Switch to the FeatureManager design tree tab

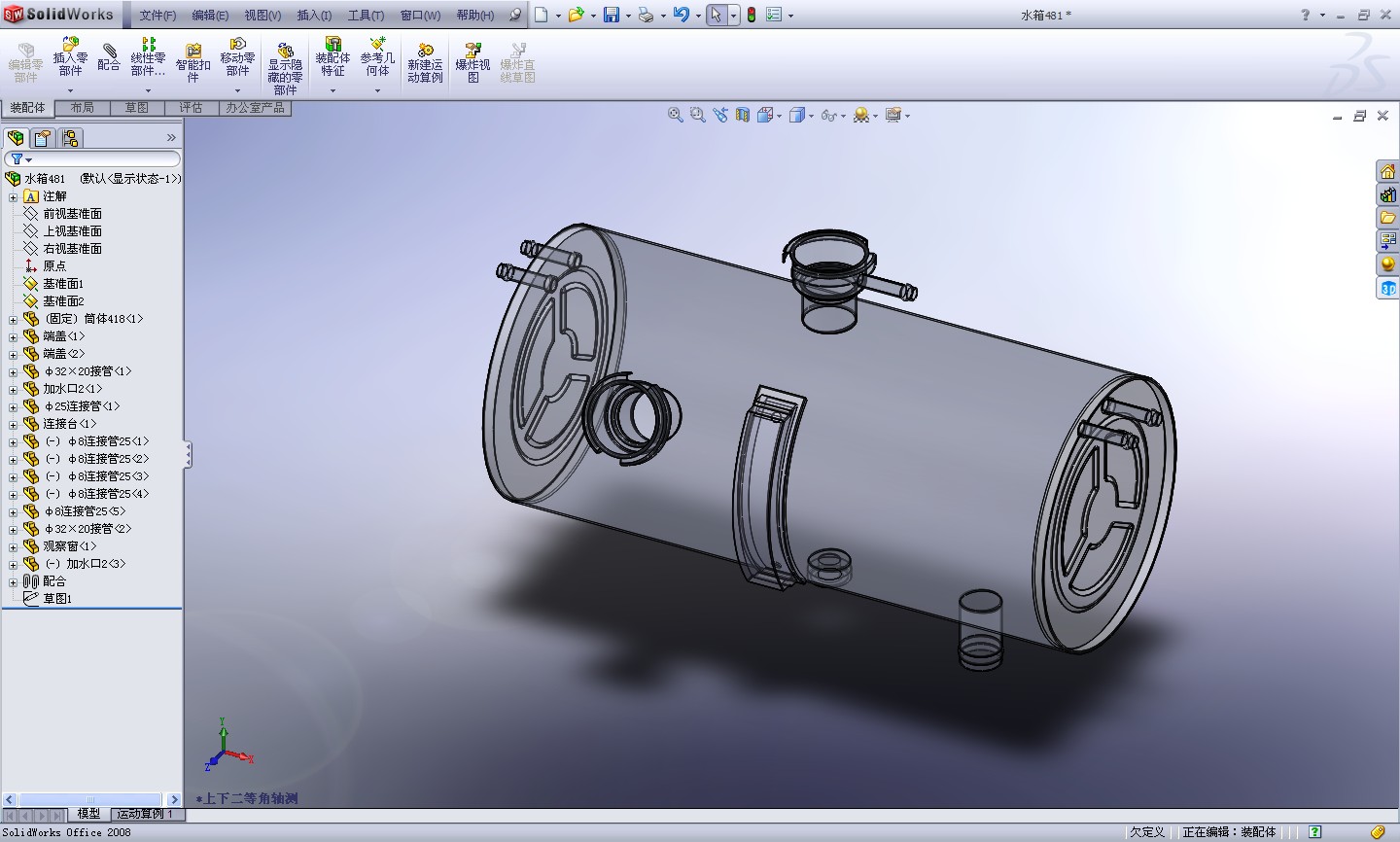pyautogui.click(x=16, y=138)
